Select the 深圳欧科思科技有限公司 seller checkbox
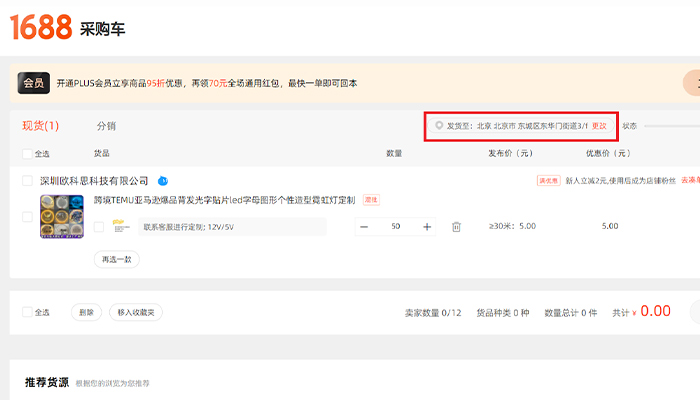Image resolution: width=700 pixels, height=400 pixels. (x=27, y=181)
